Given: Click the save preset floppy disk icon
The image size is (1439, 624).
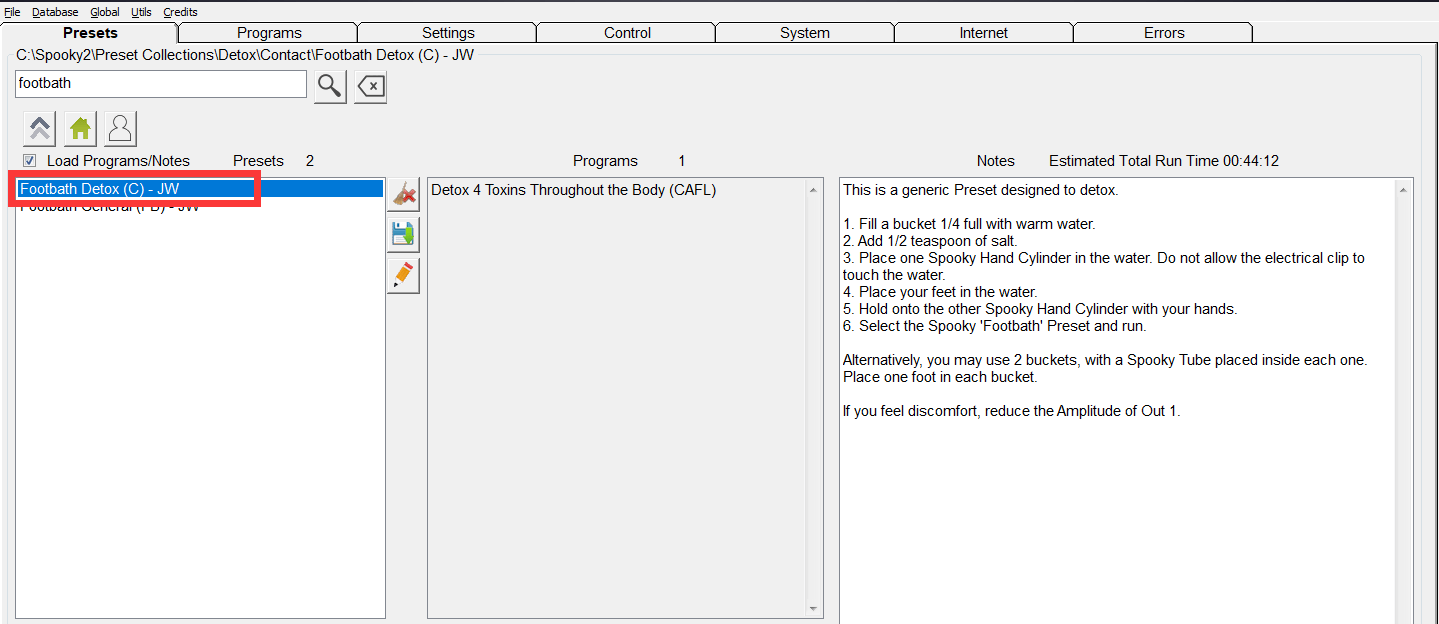Looking at the screenshot, I should [403, 235].
